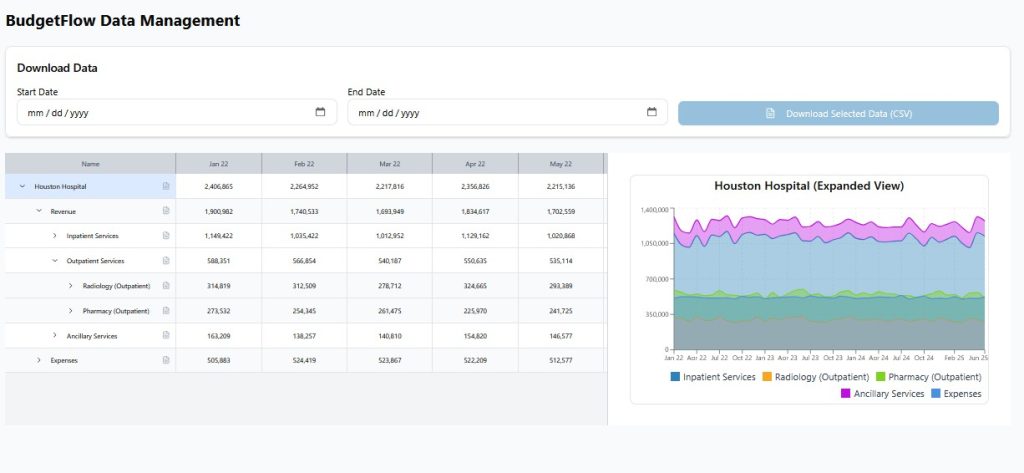Toggle the Inpatient Services legend entry

pos(712,377)
